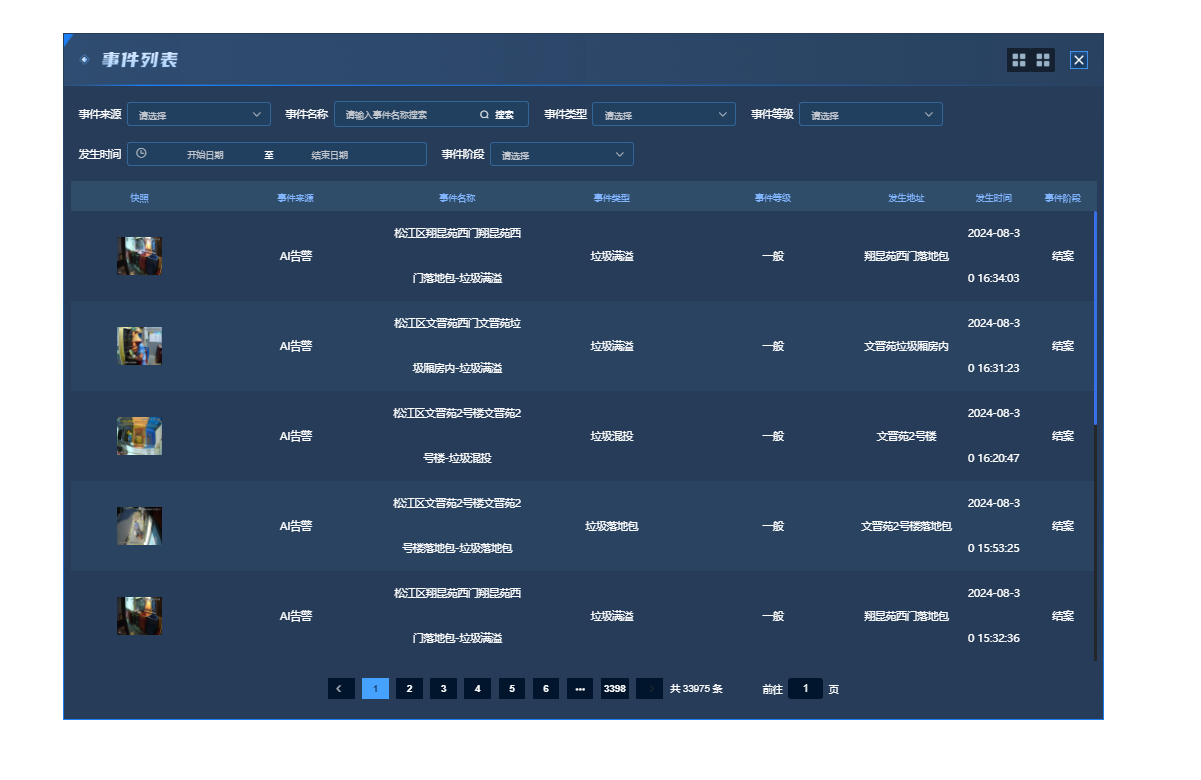Screen dimensions: 1201x780
Task: Click the 前往 page number input
Action: tap(805, 689)
